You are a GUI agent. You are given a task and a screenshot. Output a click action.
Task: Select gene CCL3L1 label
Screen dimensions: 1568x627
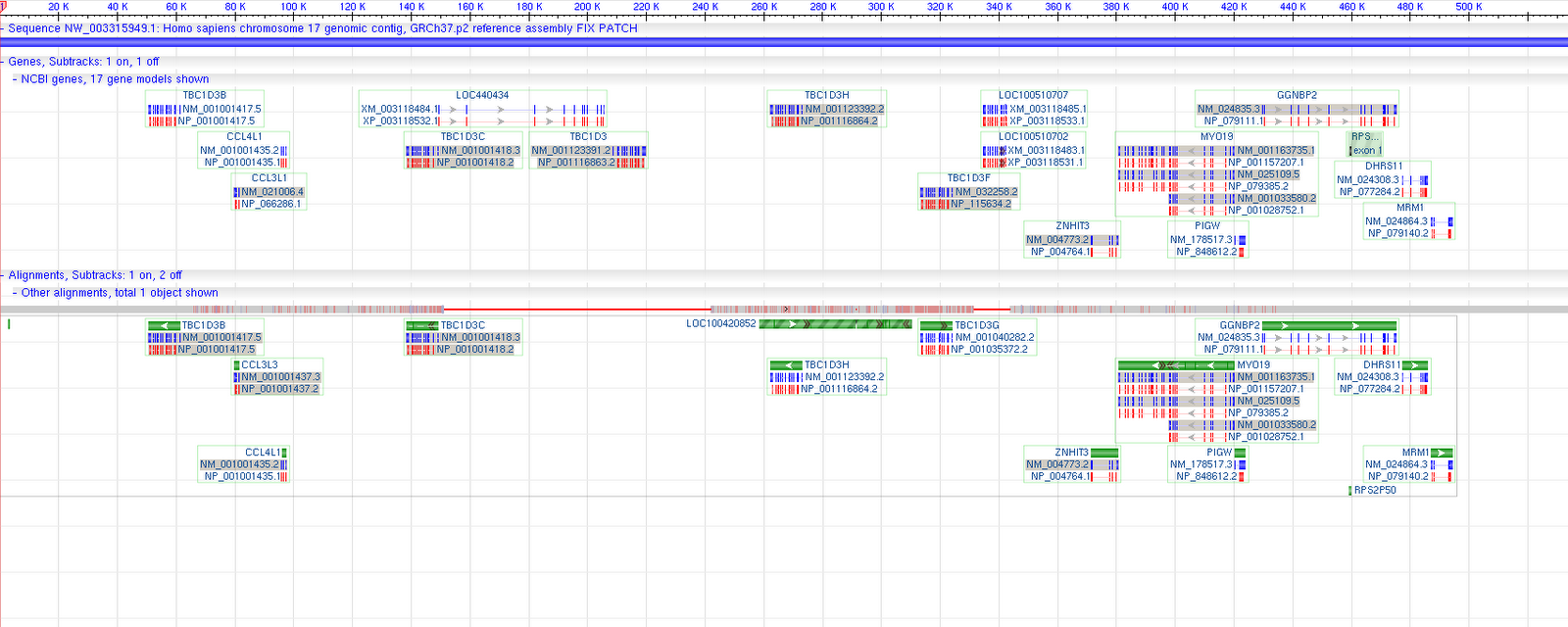click(x=269, y=178)
